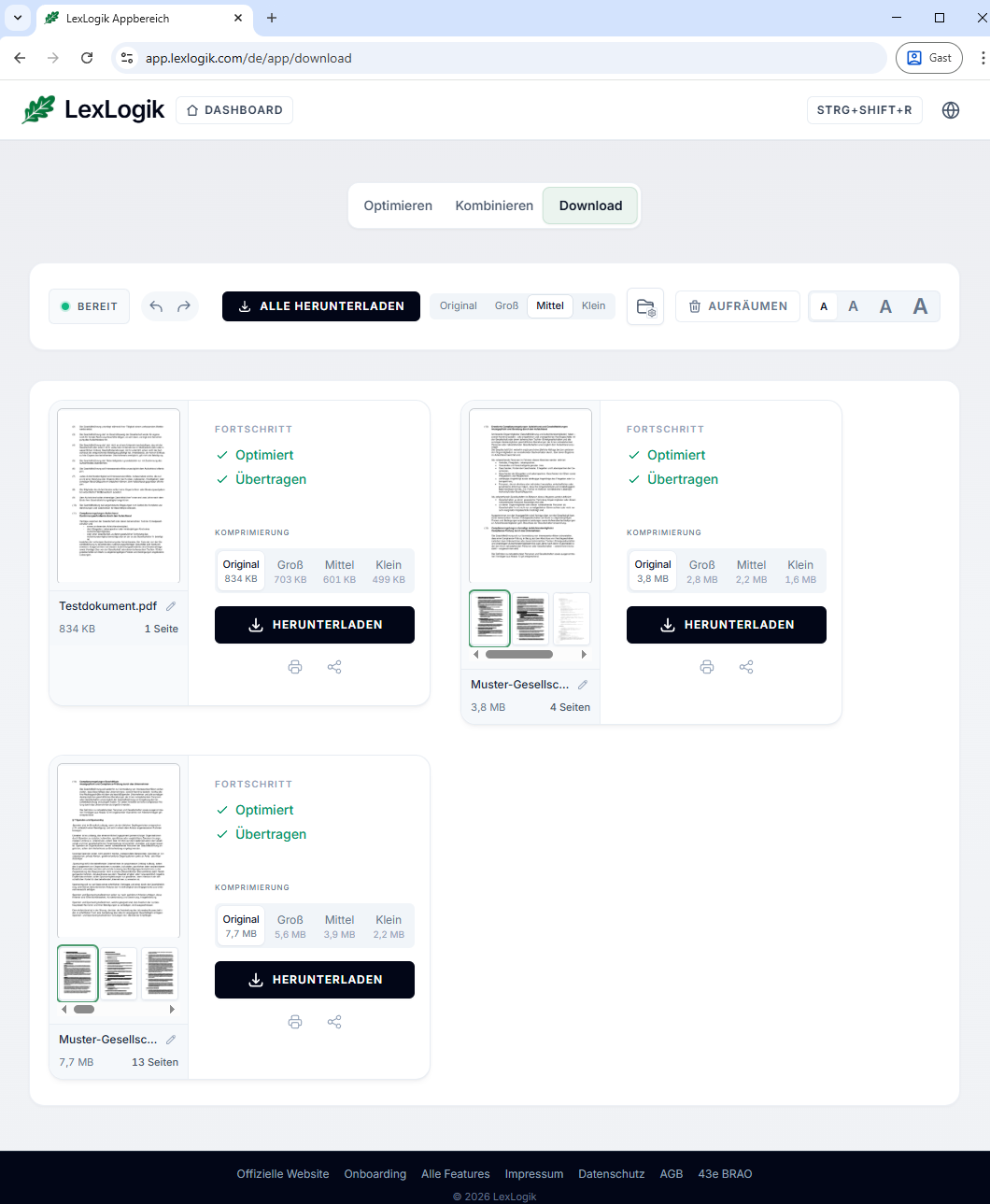990x1204 pixels.
Task: Choose Mittel 3,9 MB compression
Action: click(339, 927)
